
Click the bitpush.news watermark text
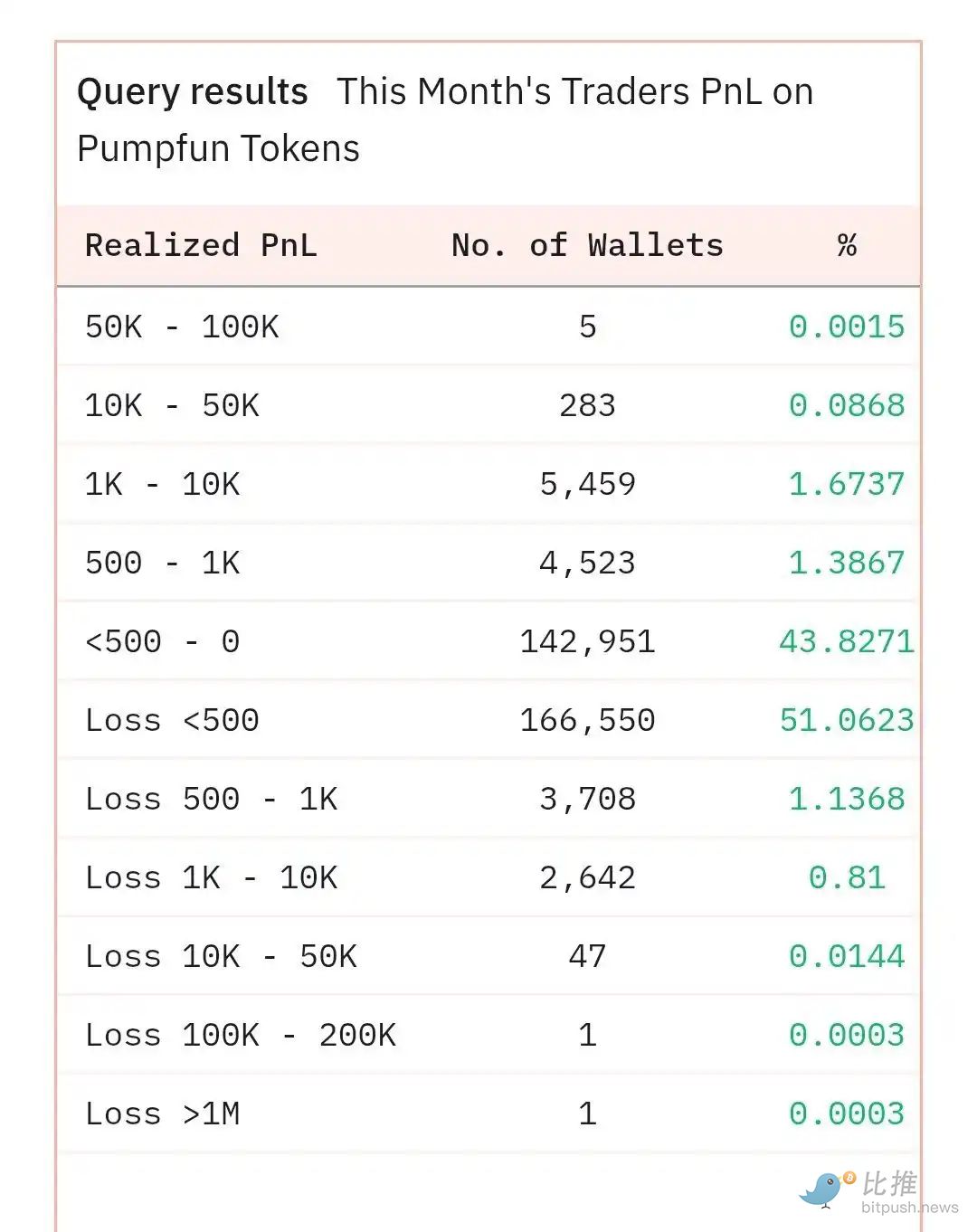pos(909,1208)
